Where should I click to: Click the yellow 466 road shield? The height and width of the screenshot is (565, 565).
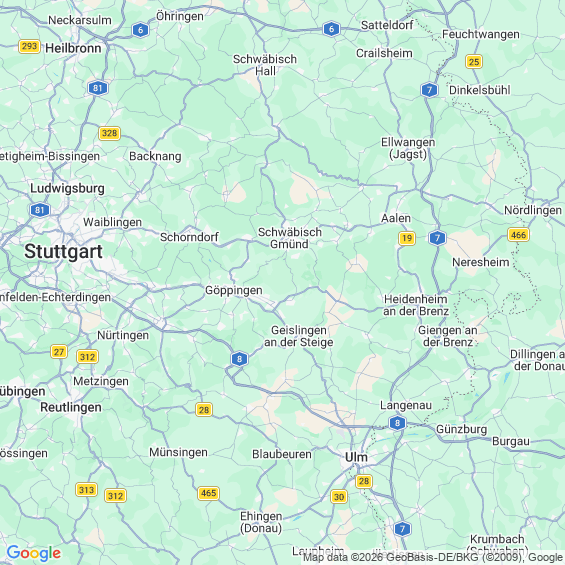coord(519,235)
